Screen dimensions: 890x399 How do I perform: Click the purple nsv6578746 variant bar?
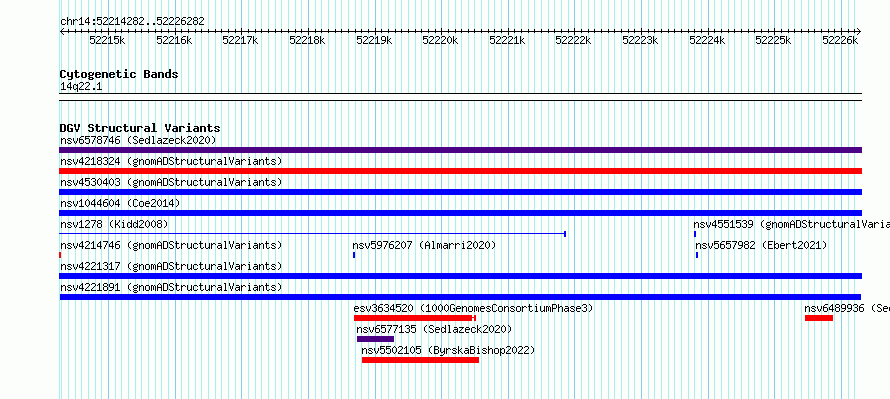[x=460, y=150]
